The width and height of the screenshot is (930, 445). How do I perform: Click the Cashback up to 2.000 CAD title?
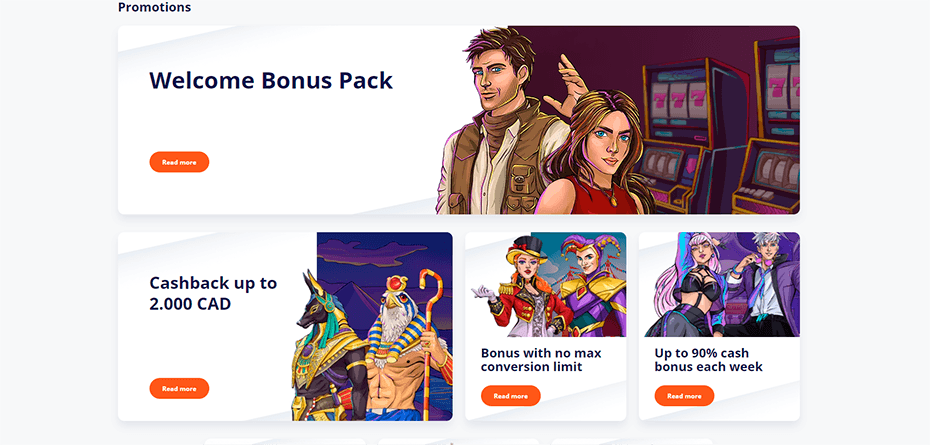pyautogui.click(x=213, y=293)
